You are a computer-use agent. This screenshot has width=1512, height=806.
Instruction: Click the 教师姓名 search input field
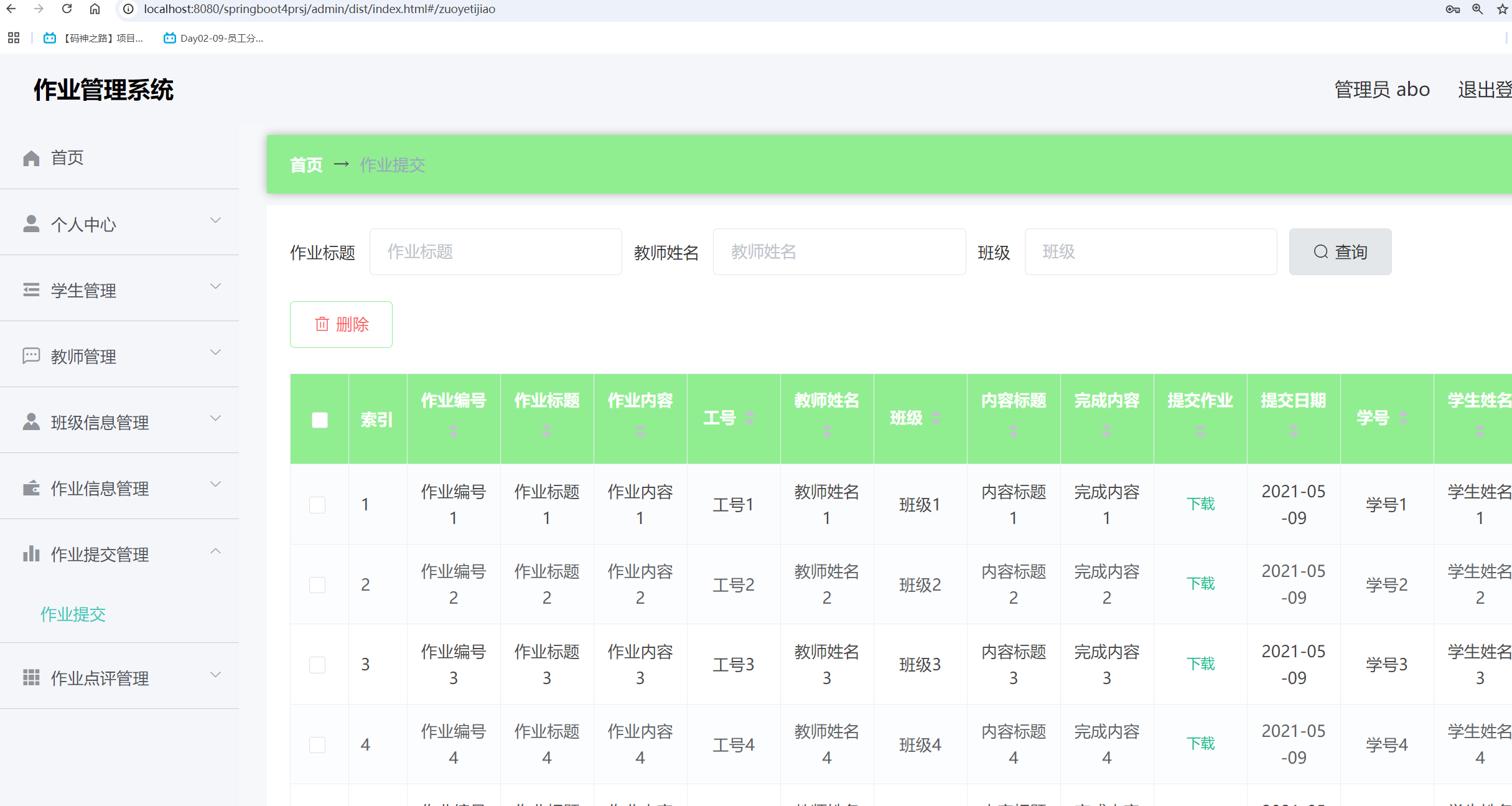coord(839,252)
